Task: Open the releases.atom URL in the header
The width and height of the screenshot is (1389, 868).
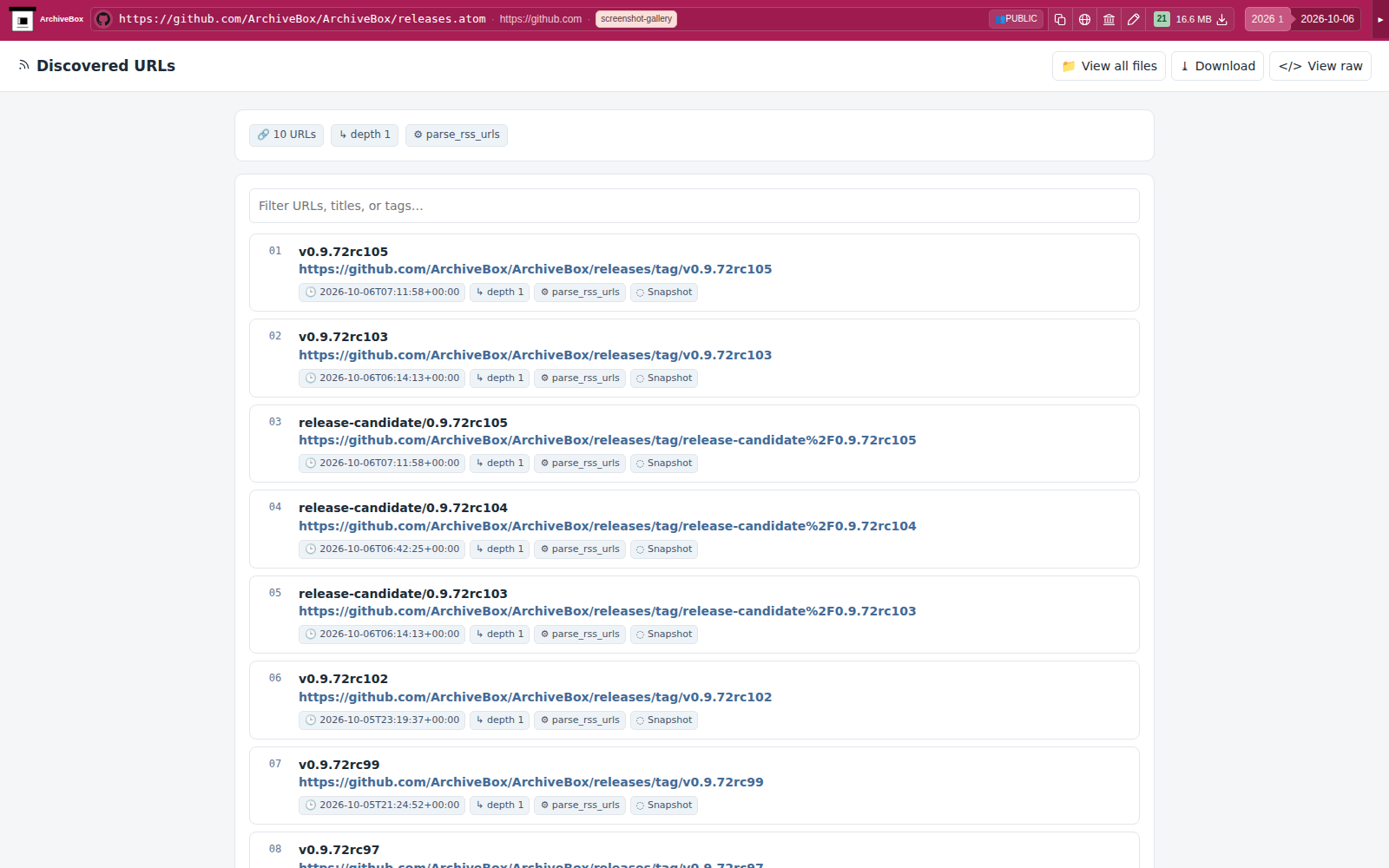Action: coord(302,19)
